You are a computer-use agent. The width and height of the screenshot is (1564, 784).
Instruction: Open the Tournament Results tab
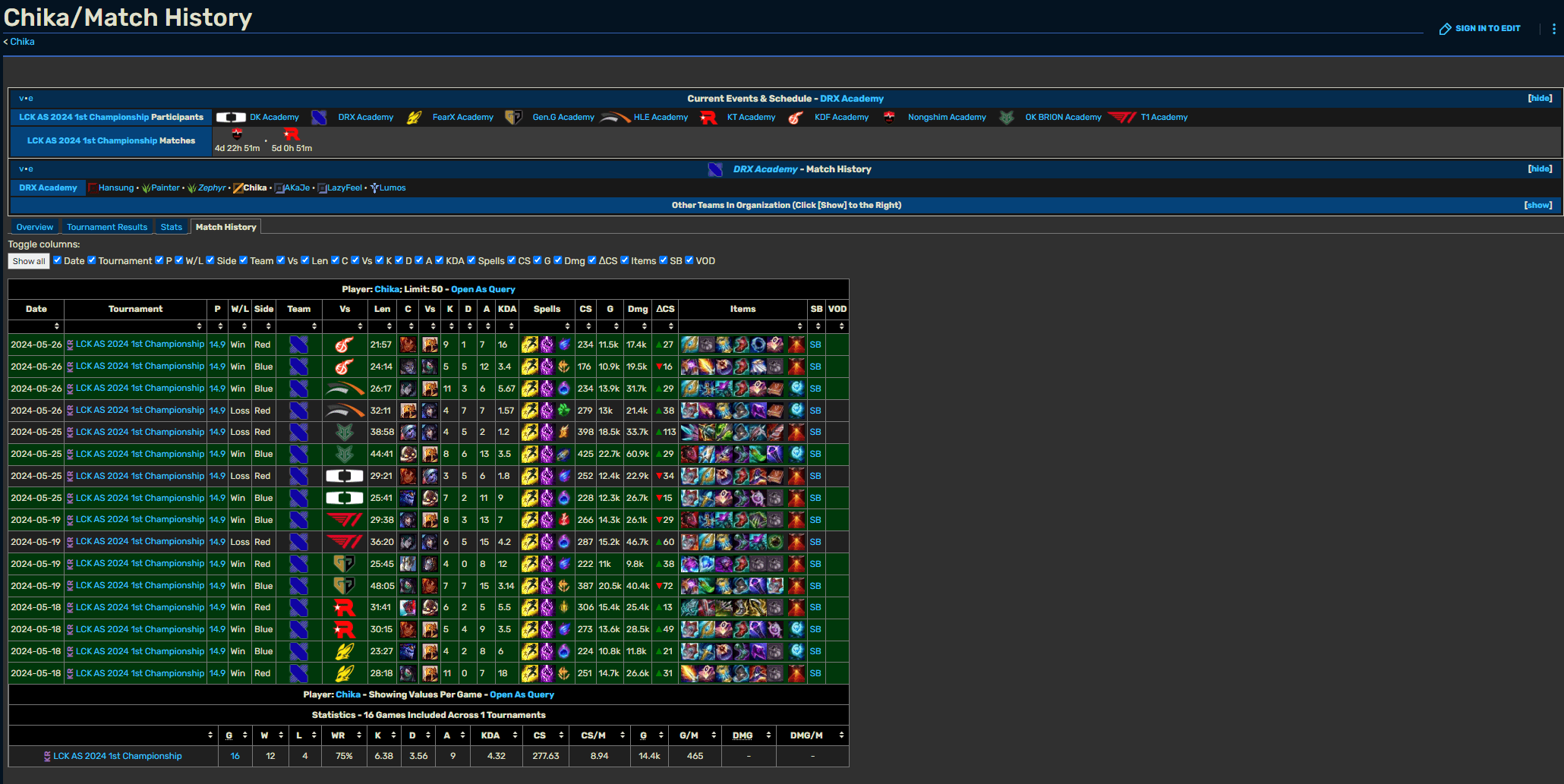coord(107,227)
